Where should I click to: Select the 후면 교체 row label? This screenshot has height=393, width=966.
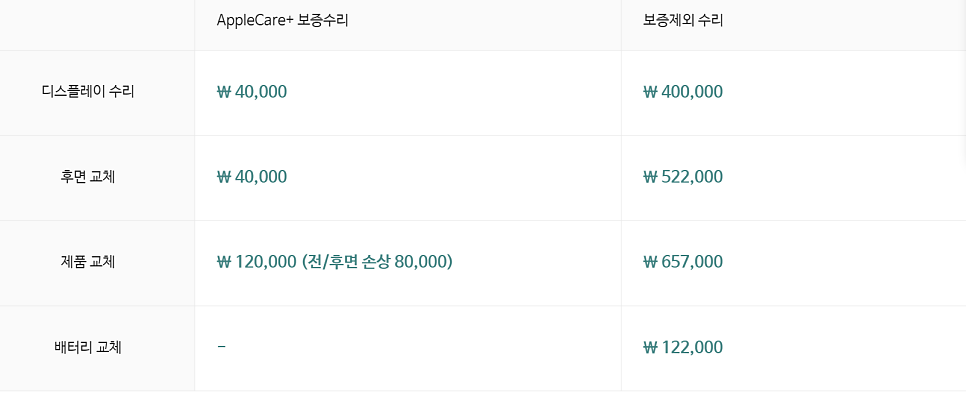tap(88, 177)
